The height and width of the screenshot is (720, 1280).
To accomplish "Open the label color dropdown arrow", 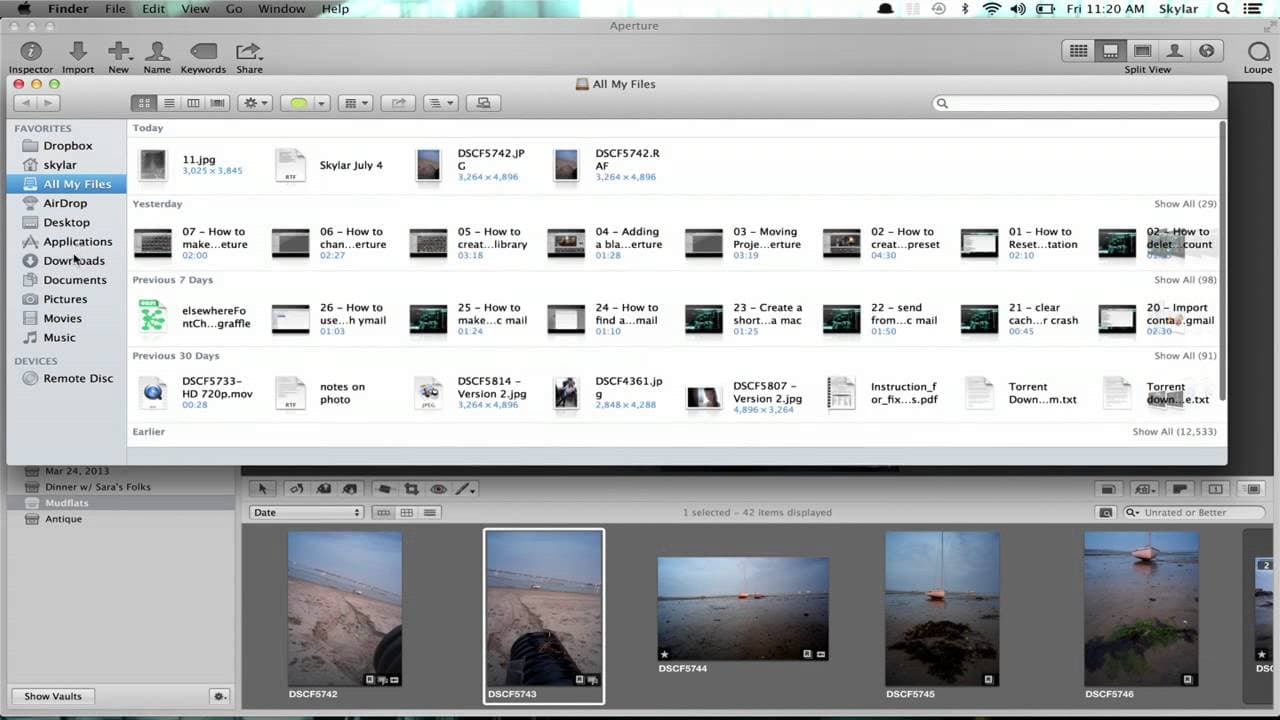I will (321, 103).
